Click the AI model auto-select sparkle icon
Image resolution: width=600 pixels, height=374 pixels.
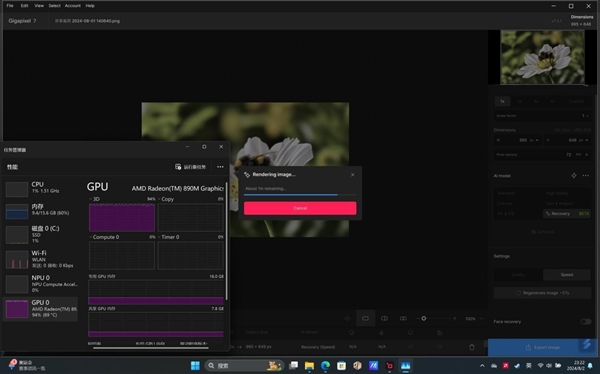(x=574, y=175)
